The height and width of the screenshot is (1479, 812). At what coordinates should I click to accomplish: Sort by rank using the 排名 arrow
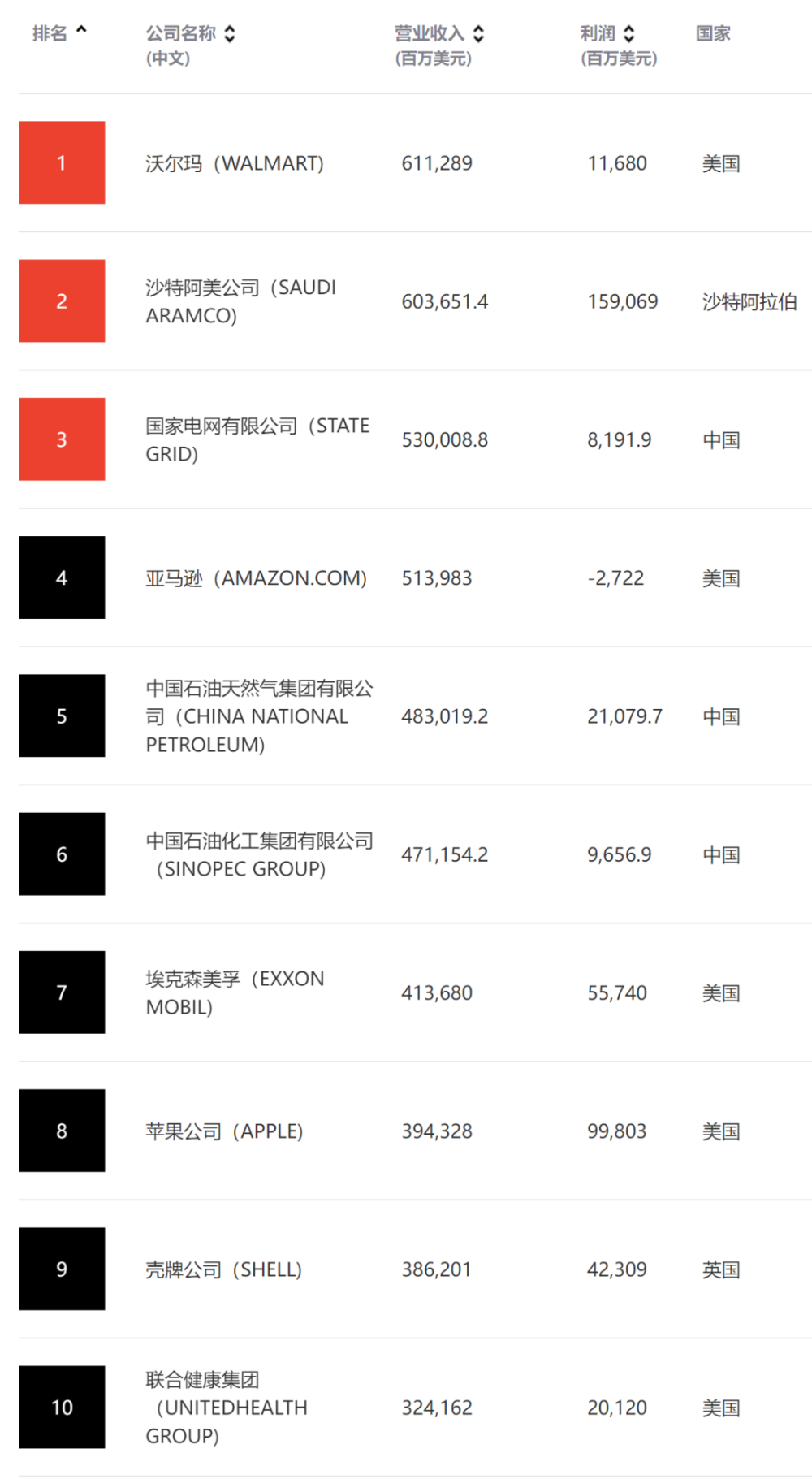(x=81, y=31)
